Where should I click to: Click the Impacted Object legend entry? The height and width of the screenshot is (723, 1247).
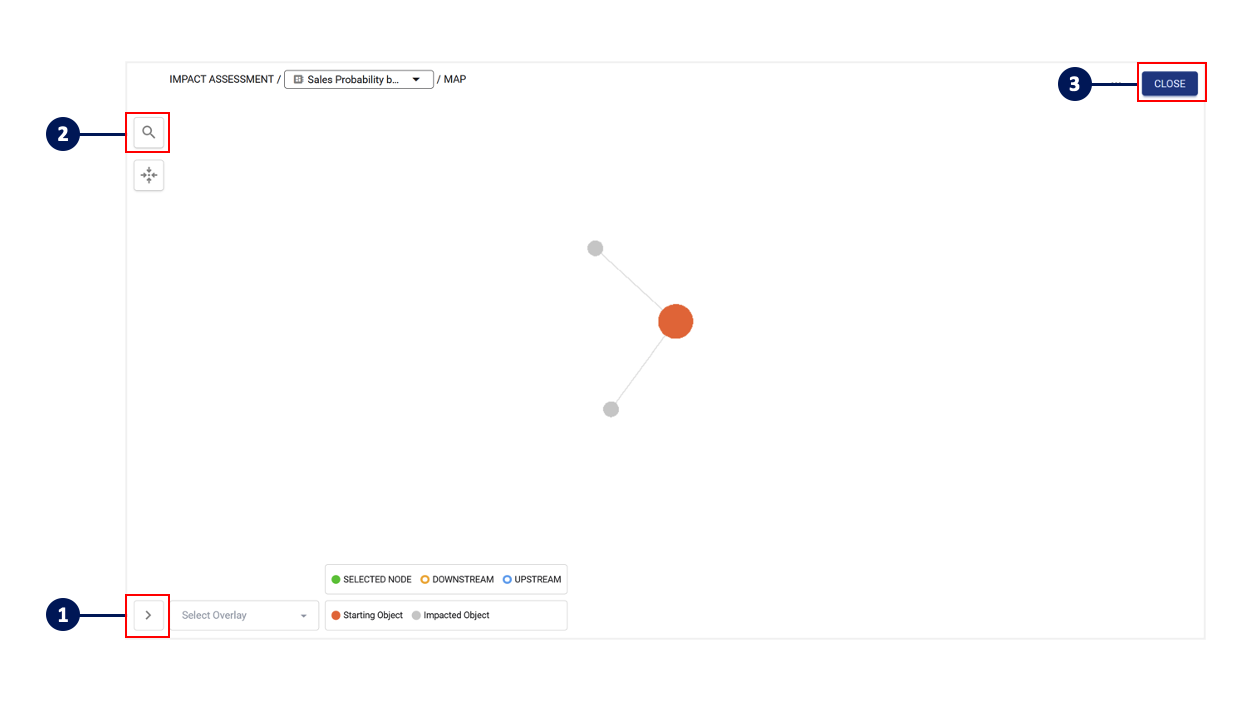(451, 615)
